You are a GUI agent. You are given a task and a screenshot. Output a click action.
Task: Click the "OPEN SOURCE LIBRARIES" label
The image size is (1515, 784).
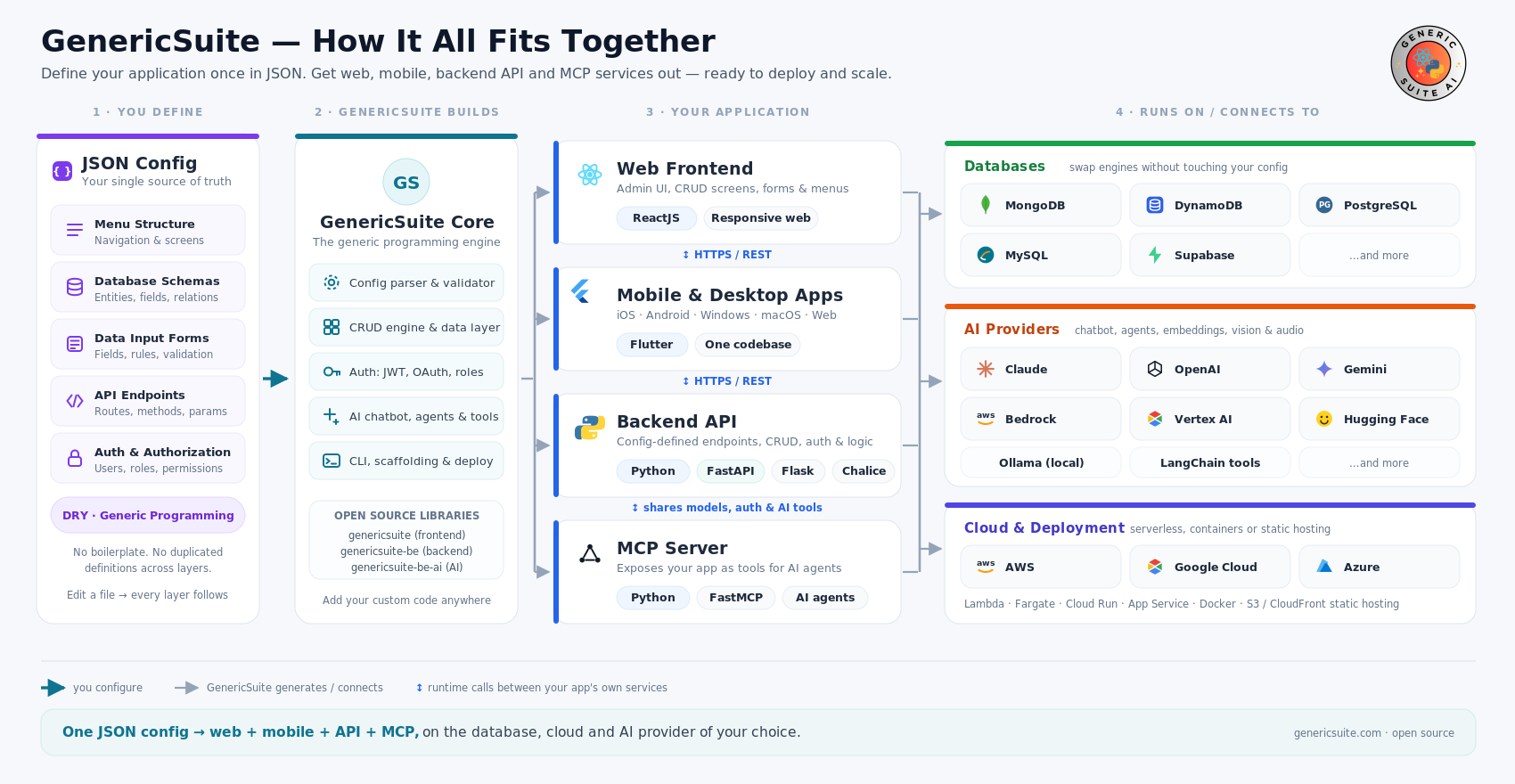coord(406,516)
